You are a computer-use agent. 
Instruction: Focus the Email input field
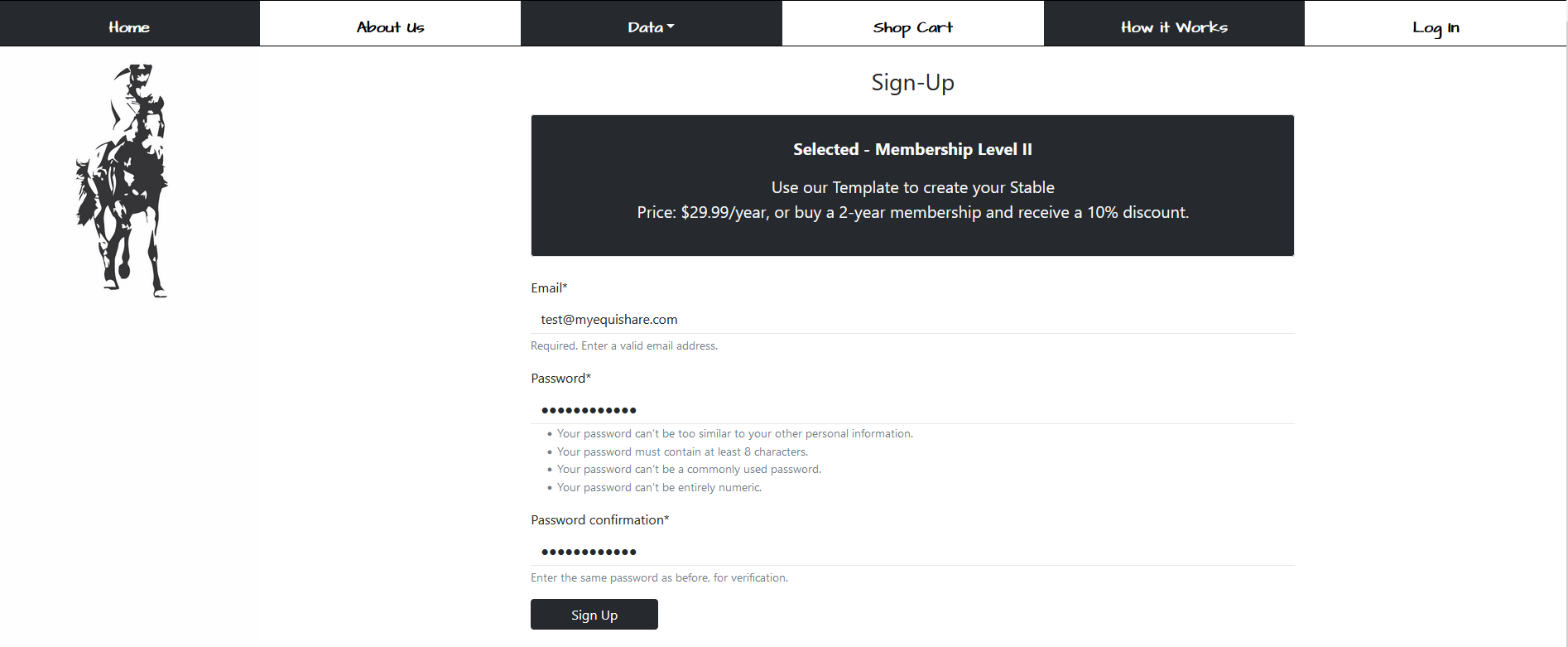(911, 320)
